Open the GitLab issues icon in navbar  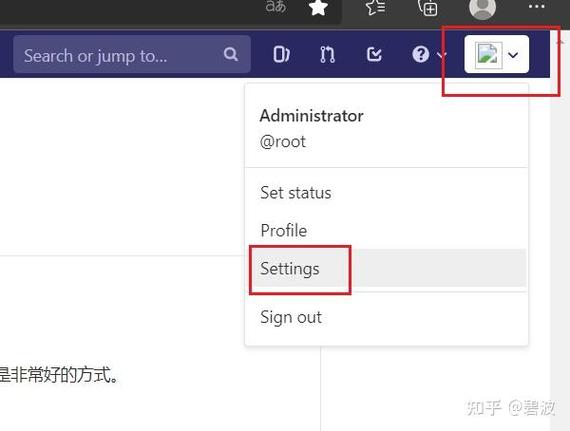point(281,55)
